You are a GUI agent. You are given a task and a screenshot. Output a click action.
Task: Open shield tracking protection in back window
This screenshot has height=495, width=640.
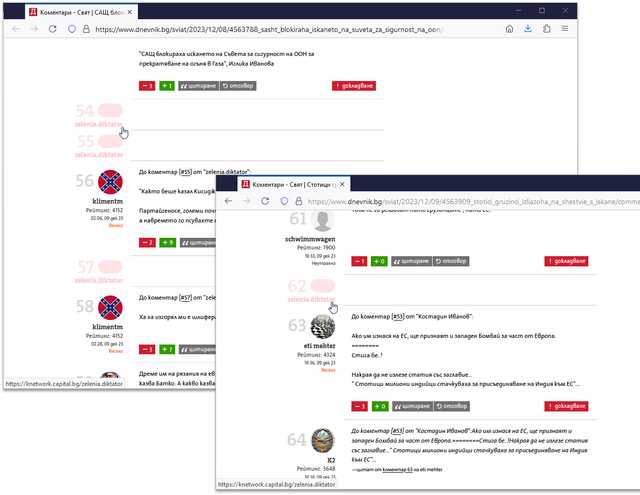(x=72, y=29)
